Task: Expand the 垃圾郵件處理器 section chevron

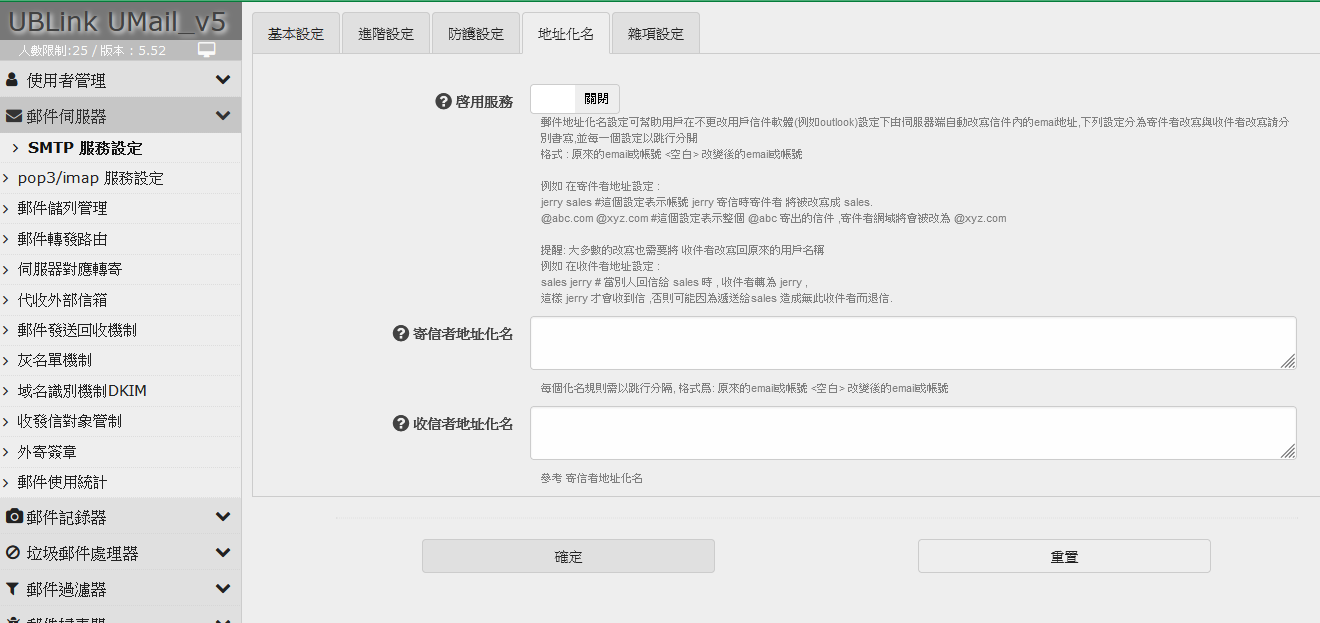Action: 223,553
